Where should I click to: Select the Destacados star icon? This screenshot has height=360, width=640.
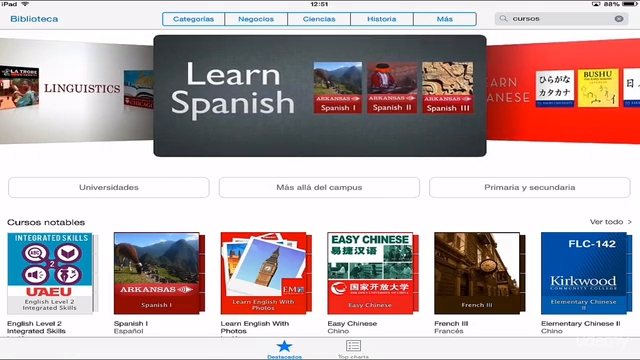[x=284, y=347]
